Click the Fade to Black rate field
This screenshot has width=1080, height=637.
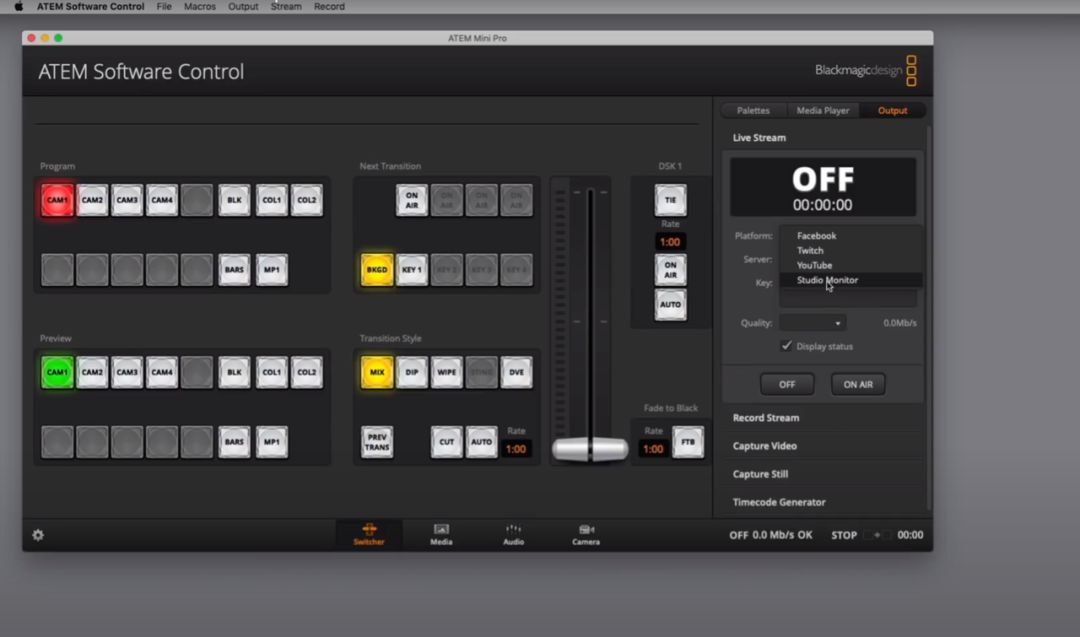click(x=653, y=449)
